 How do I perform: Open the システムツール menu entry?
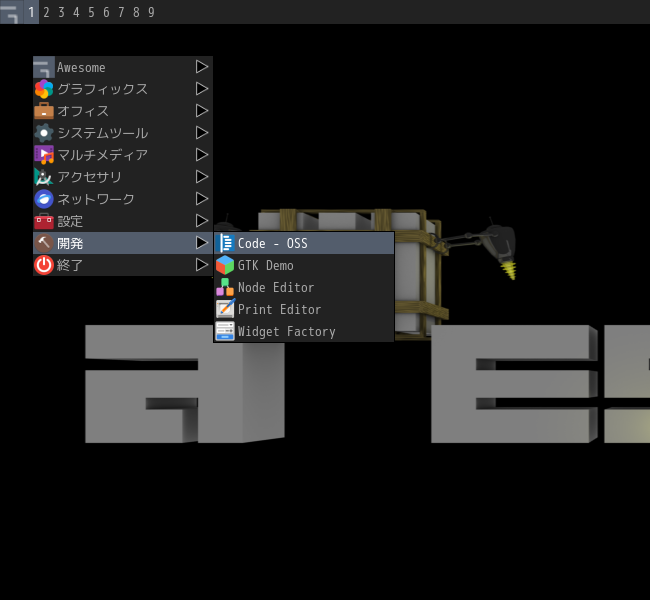[x=123, y=133]
